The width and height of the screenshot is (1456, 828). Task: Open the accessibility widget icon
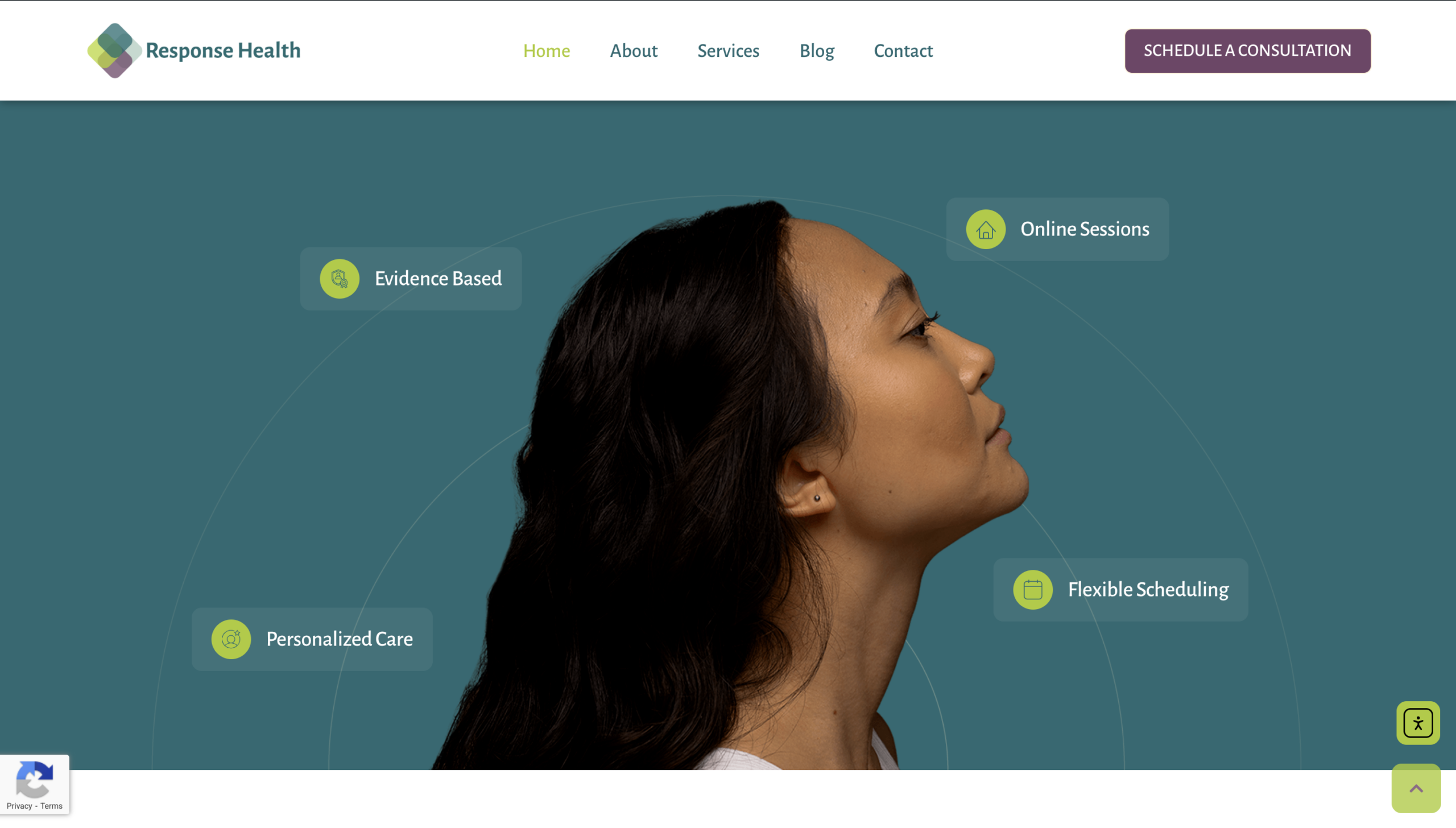click(1418, 723)
